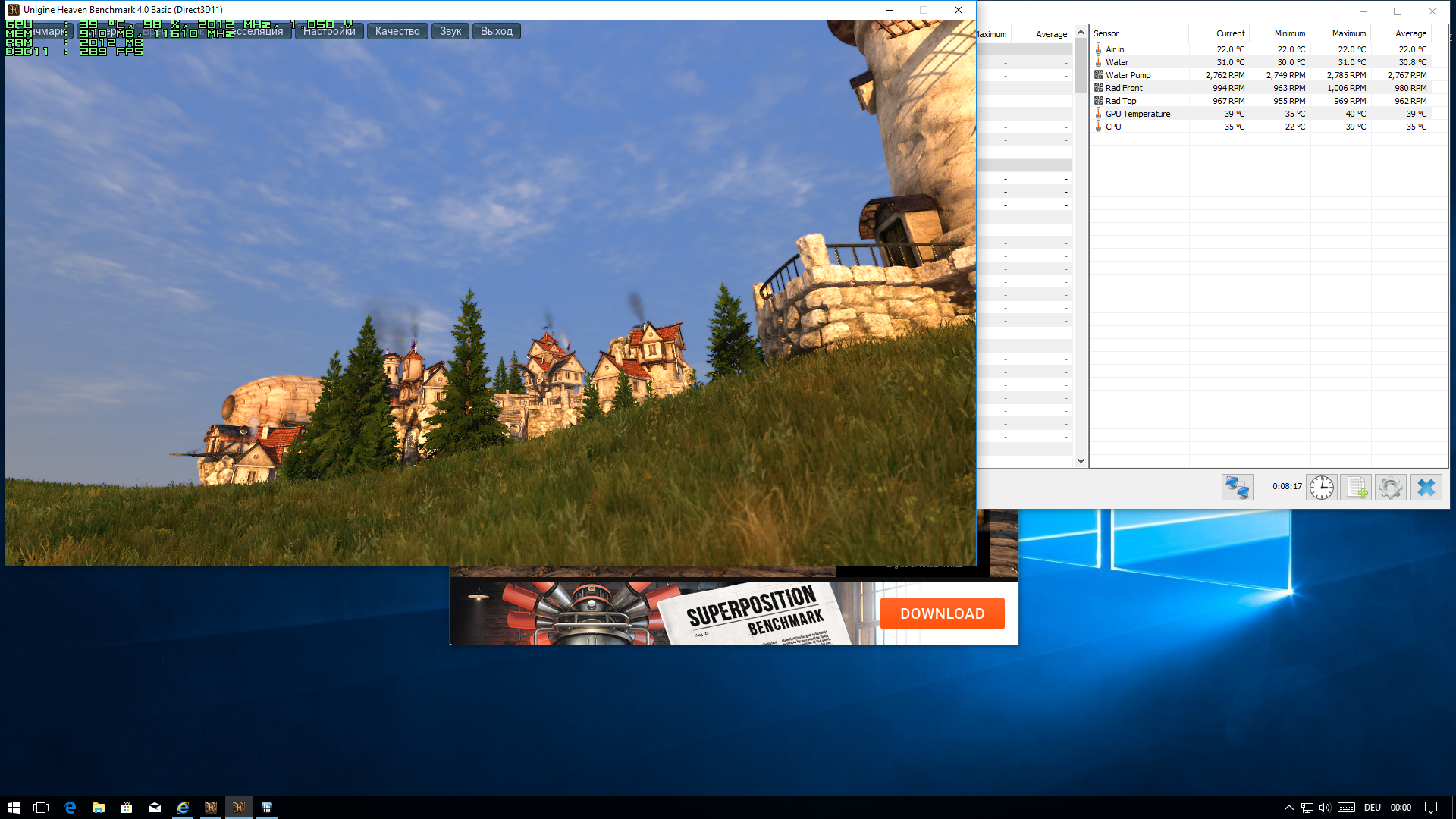The image size is (1456, 819).
Task: Open File Explorer from taskbar
Action: pos(99,808)
